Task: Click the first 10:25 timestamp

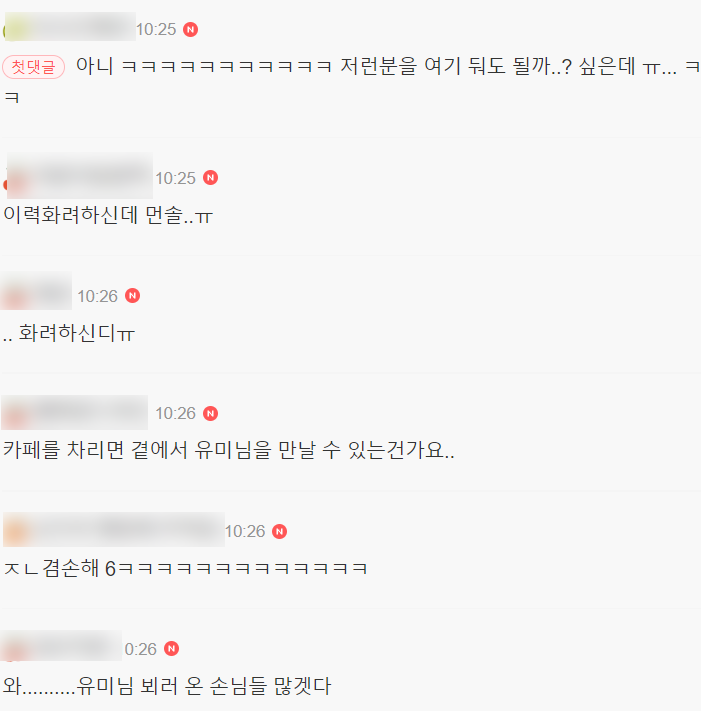Action: pos(156,29)
